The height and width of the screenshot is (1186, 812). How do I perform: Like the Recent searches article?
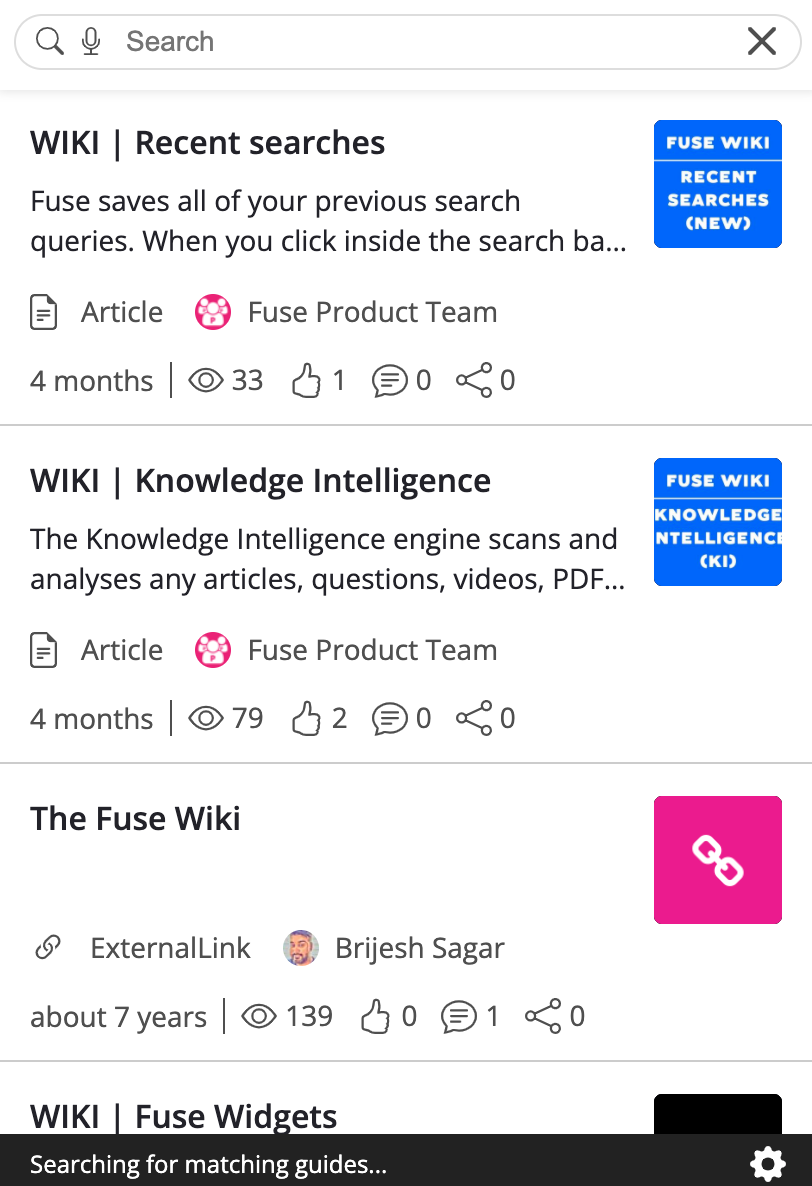(306, 380)
